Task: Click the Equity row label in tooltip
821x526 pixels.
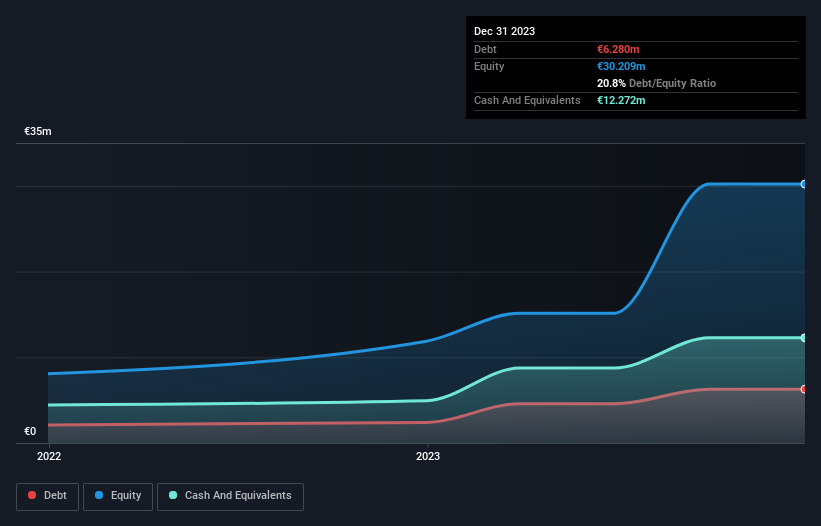Action: coord(489,66)
